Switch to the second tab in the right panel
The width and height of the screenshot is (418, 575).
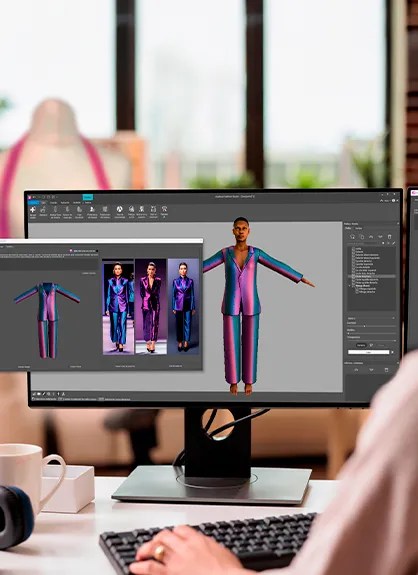359,228
